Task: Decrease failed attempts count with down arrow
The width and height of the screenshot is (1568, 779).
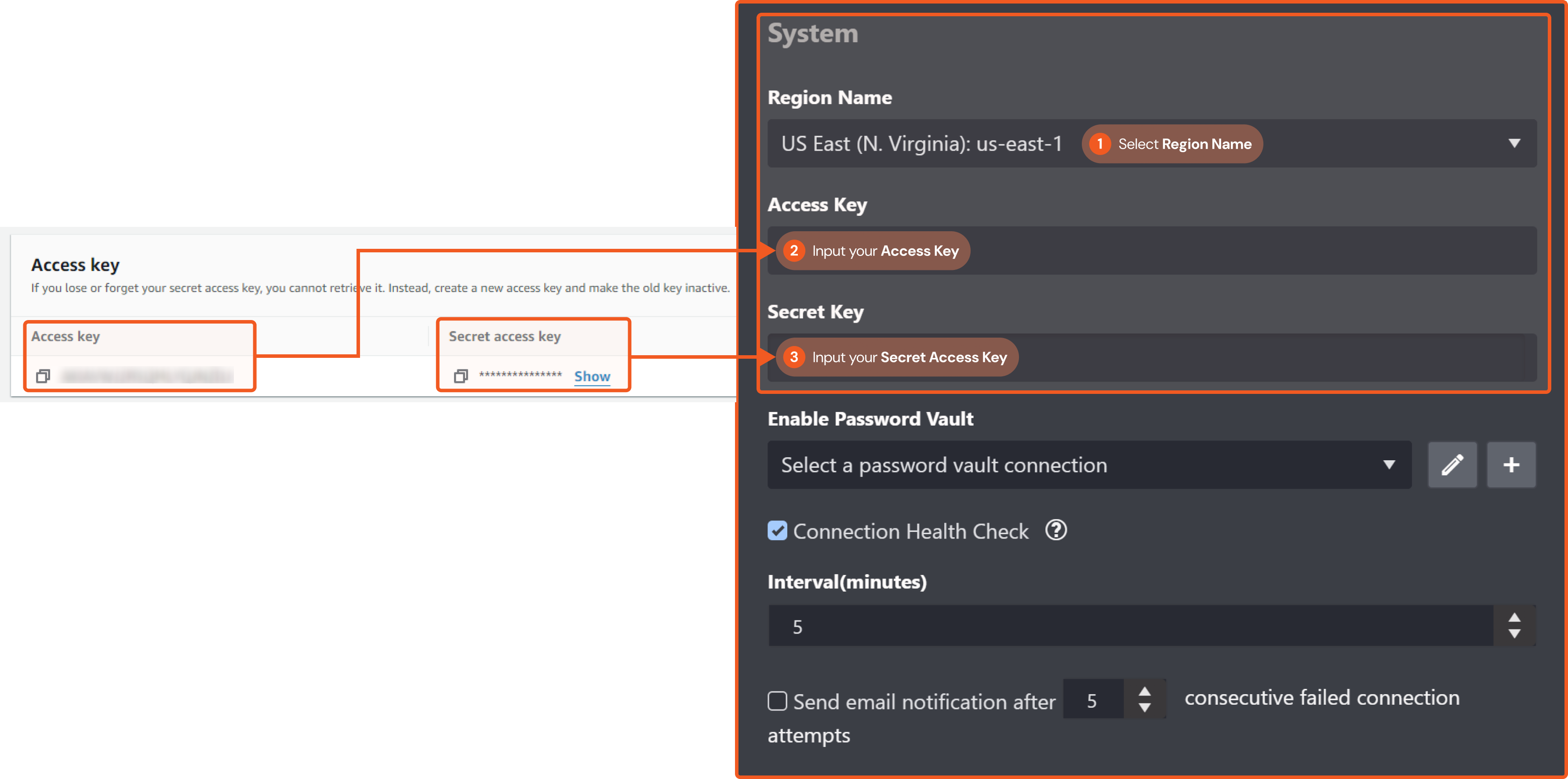Action: (1144, 708)
